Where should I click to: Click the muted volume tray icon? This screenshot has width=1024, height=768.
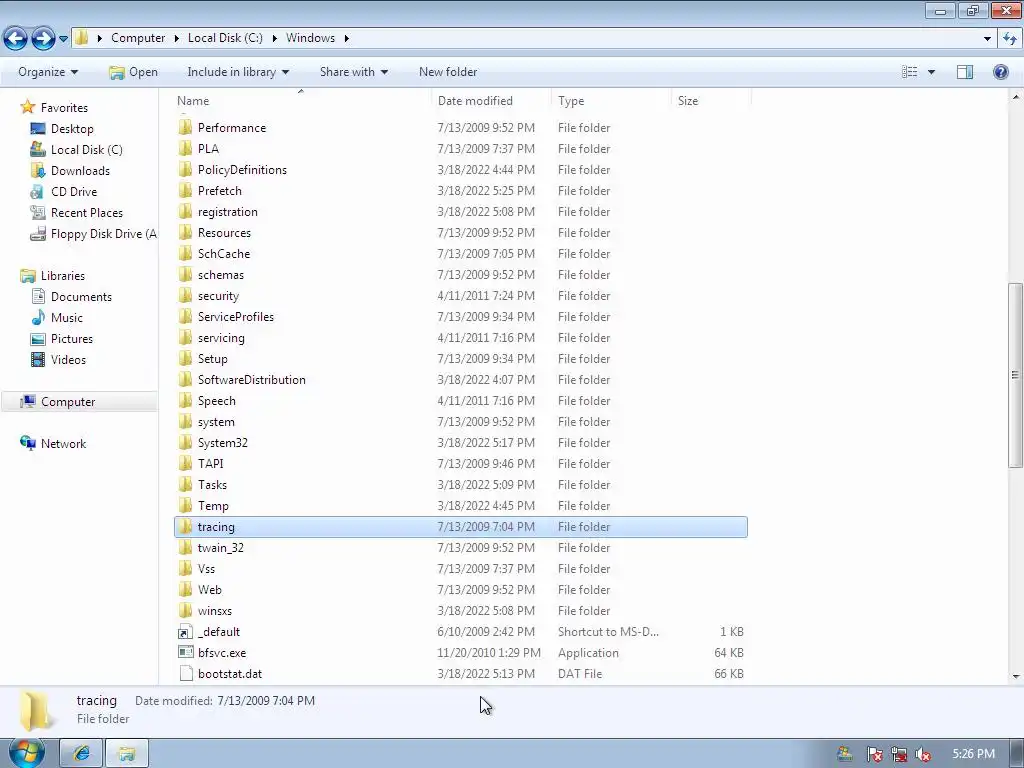[x=923, y=754]
